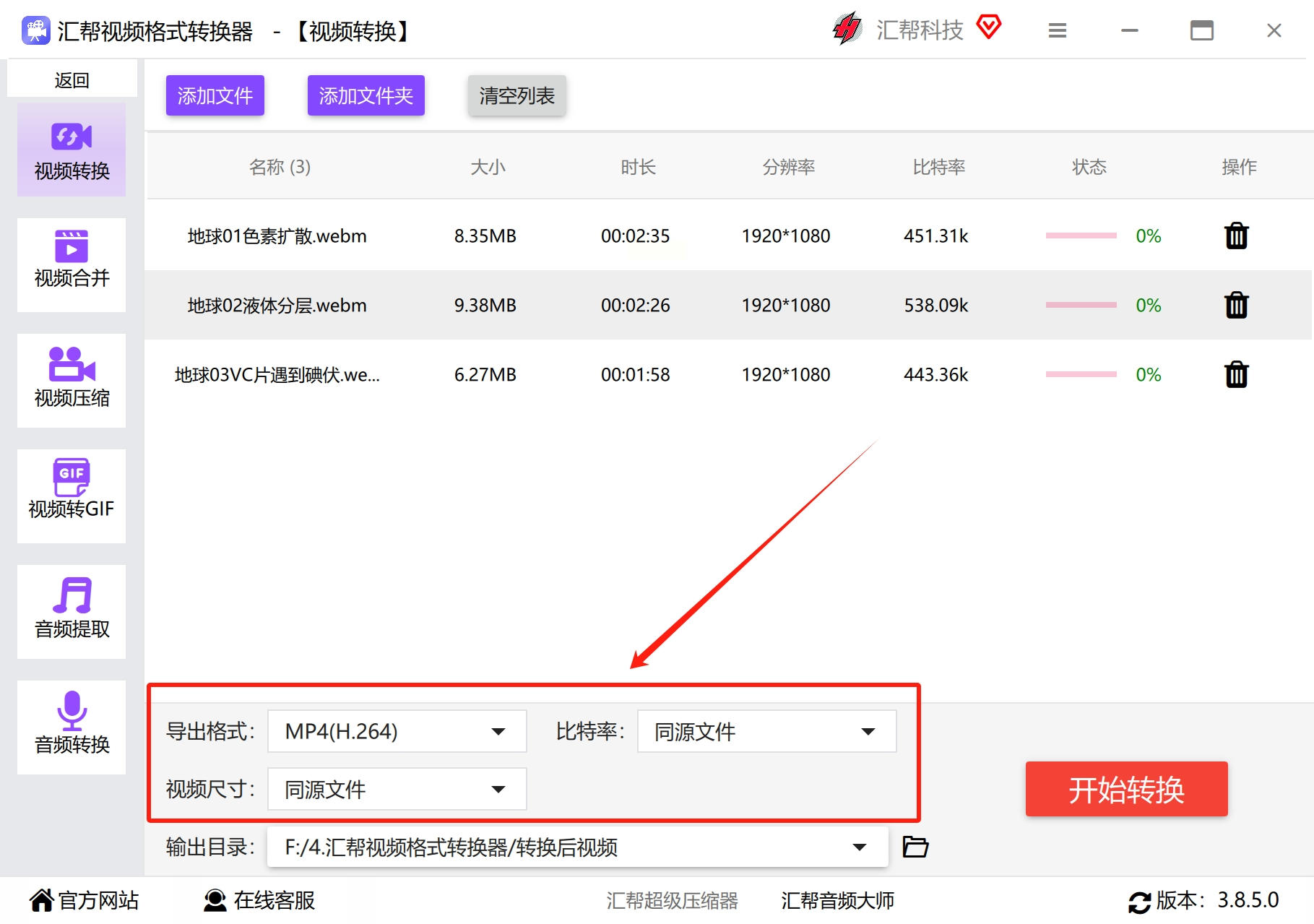Expand the 视频尺寸 dropdown
This screenshot has width=1314, height=924.
[x=397, y=789]
